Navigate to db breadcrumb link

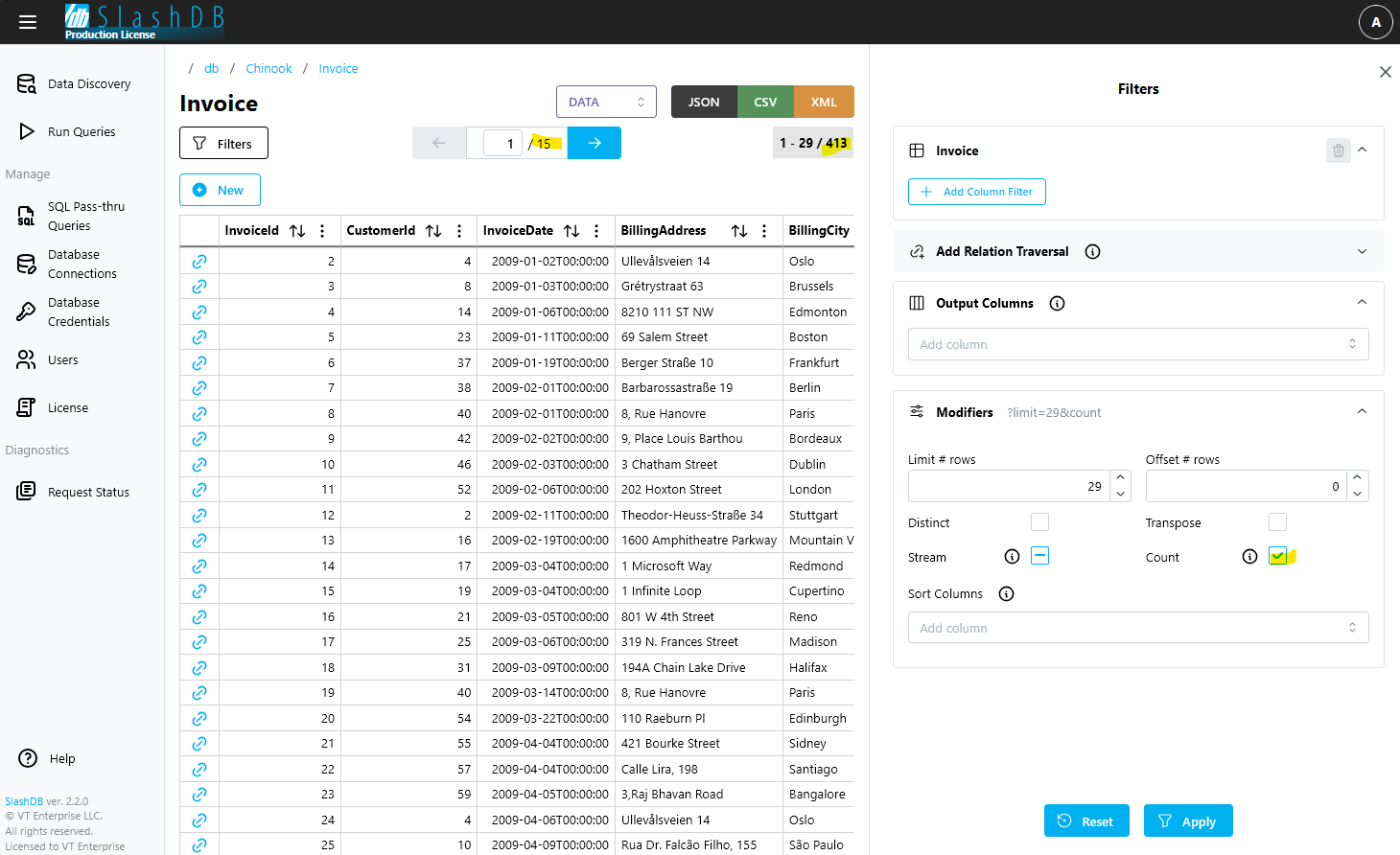tap(212, 69)
